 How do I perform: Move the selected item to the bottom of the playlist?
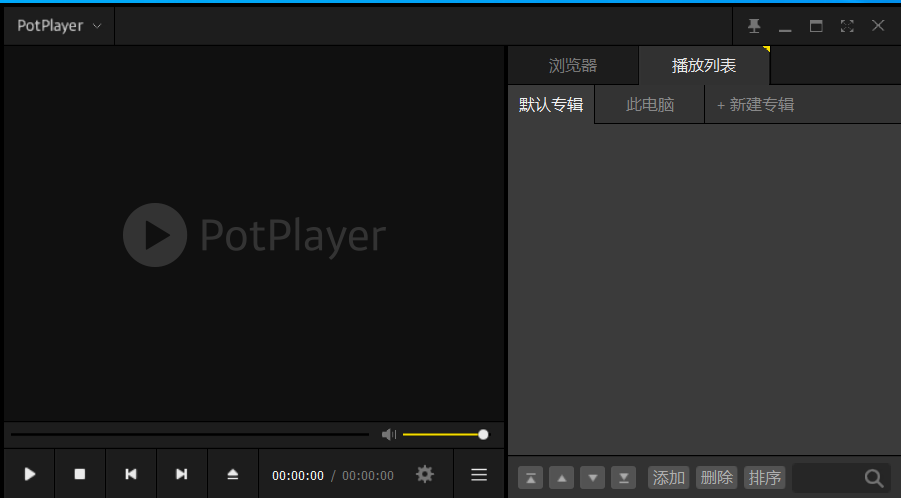click(x=623, y=477)
